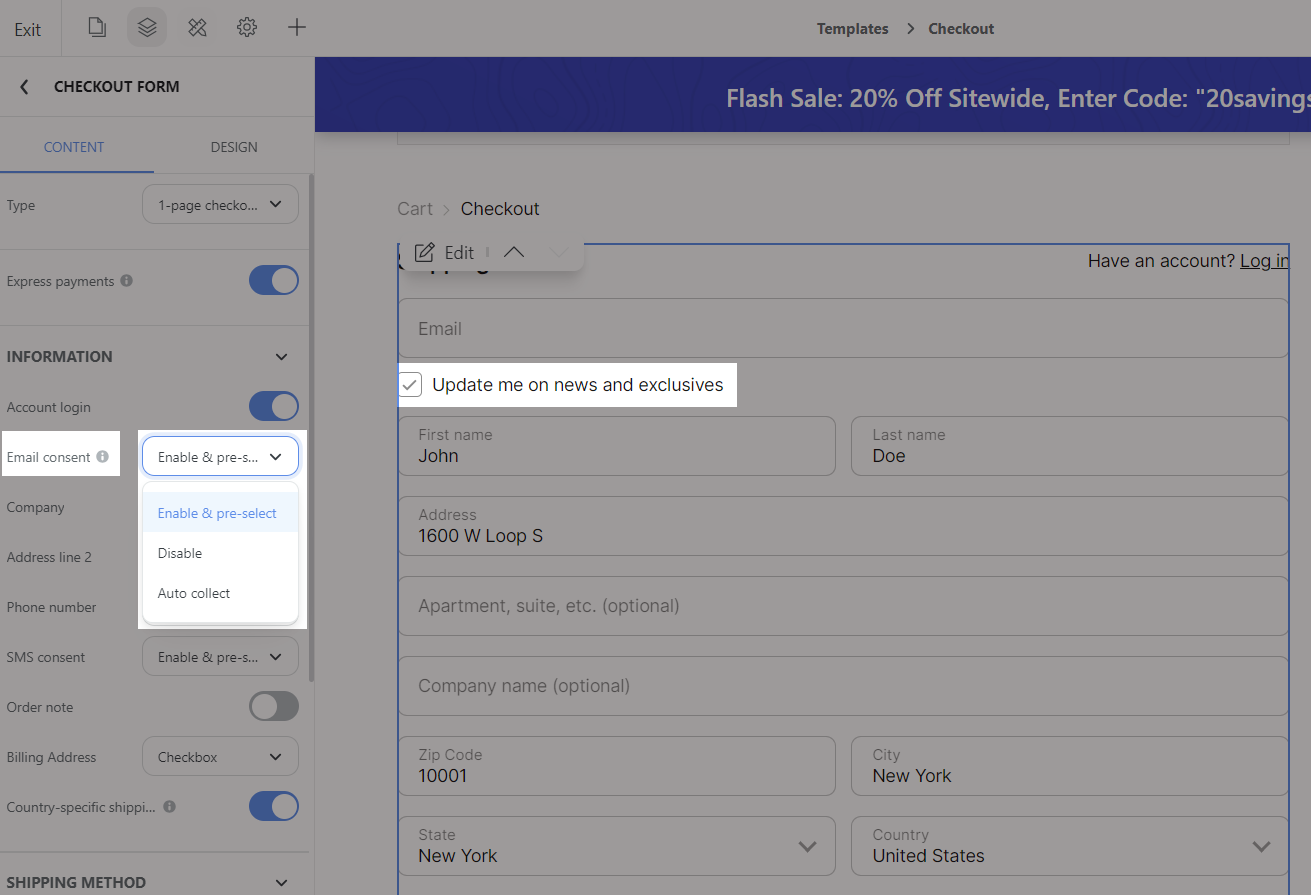Click the Last name field
This screenshot has height=895, width=1311.
[1070, 446]
